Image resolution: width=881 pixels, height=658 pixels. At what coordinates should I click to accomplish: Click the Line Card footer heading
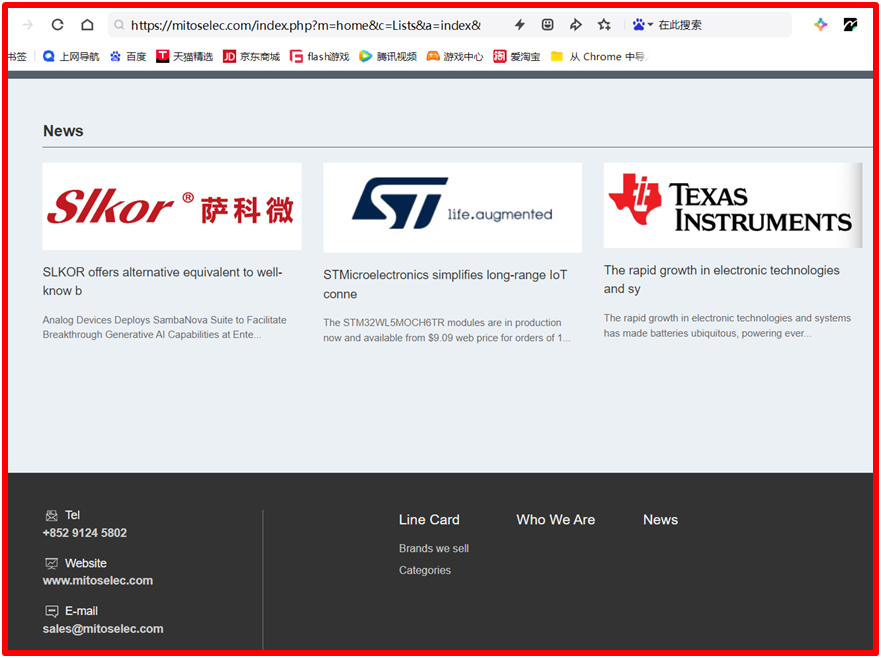[x=429, y=520]
